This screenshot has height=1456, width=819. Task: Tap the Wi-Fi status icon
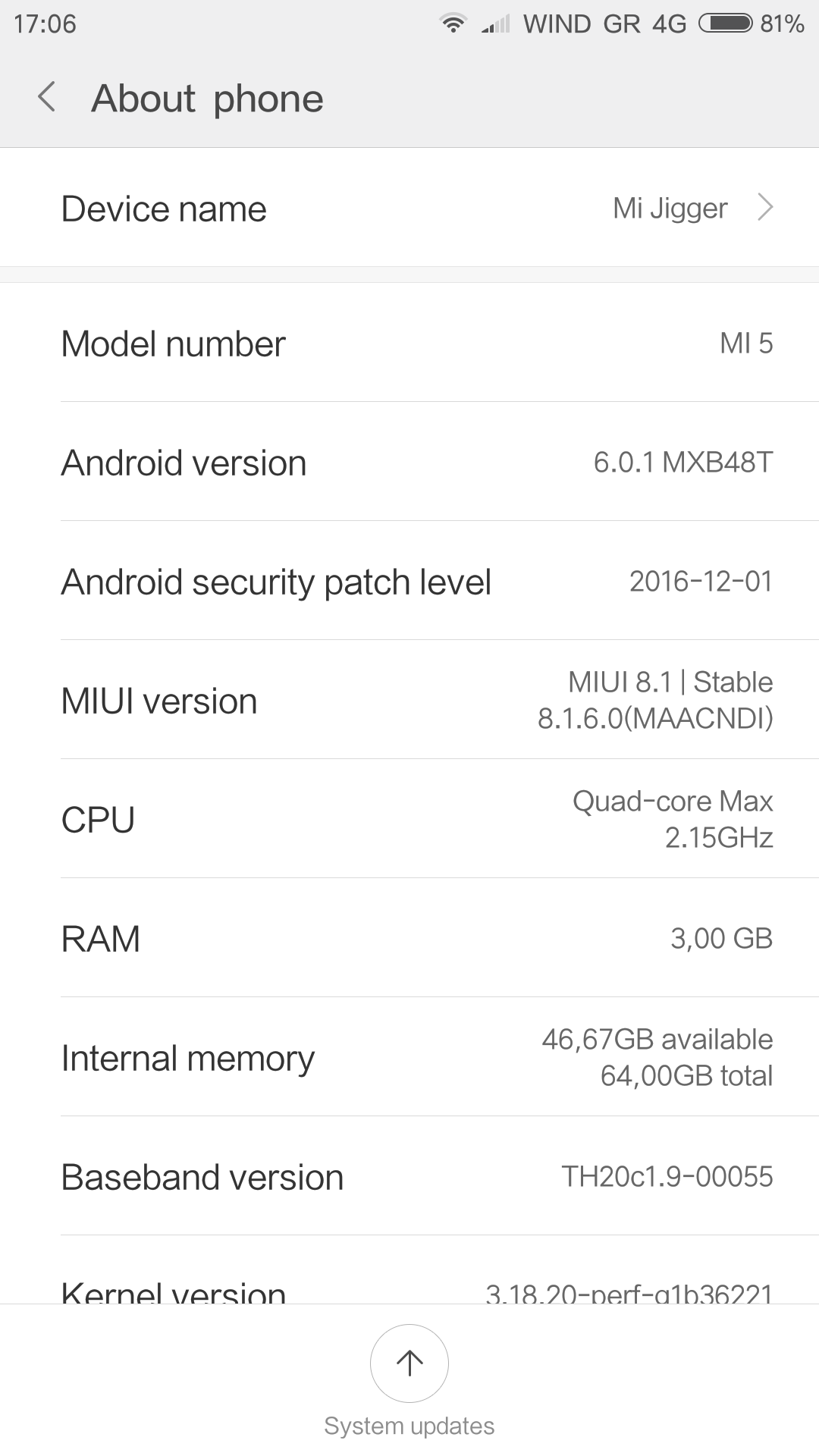pyautogui.click(x=453, y=24)
